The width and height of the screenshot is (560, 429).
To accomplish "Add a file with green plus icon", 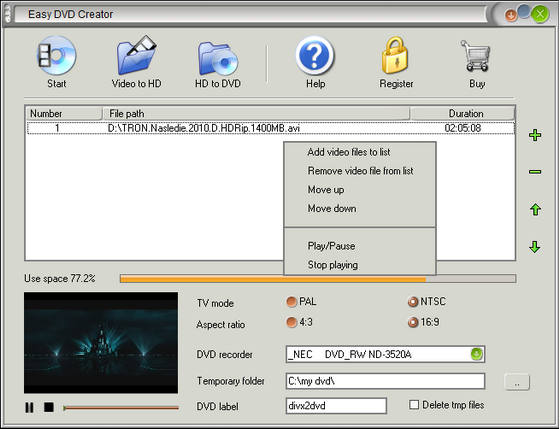I will [x=535, y=135].
